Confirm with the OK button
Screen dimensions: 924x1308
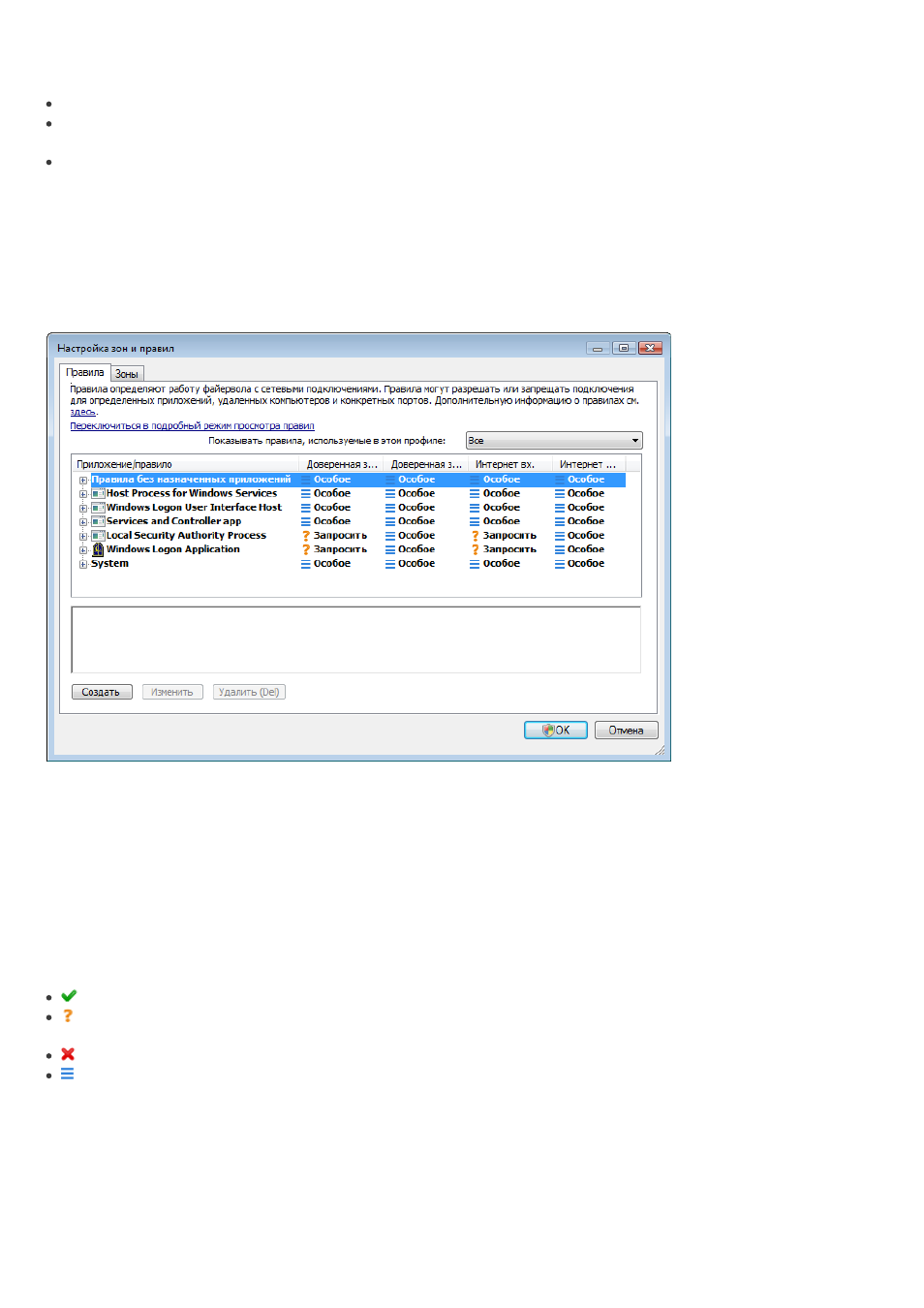click(x=556, y=731)
